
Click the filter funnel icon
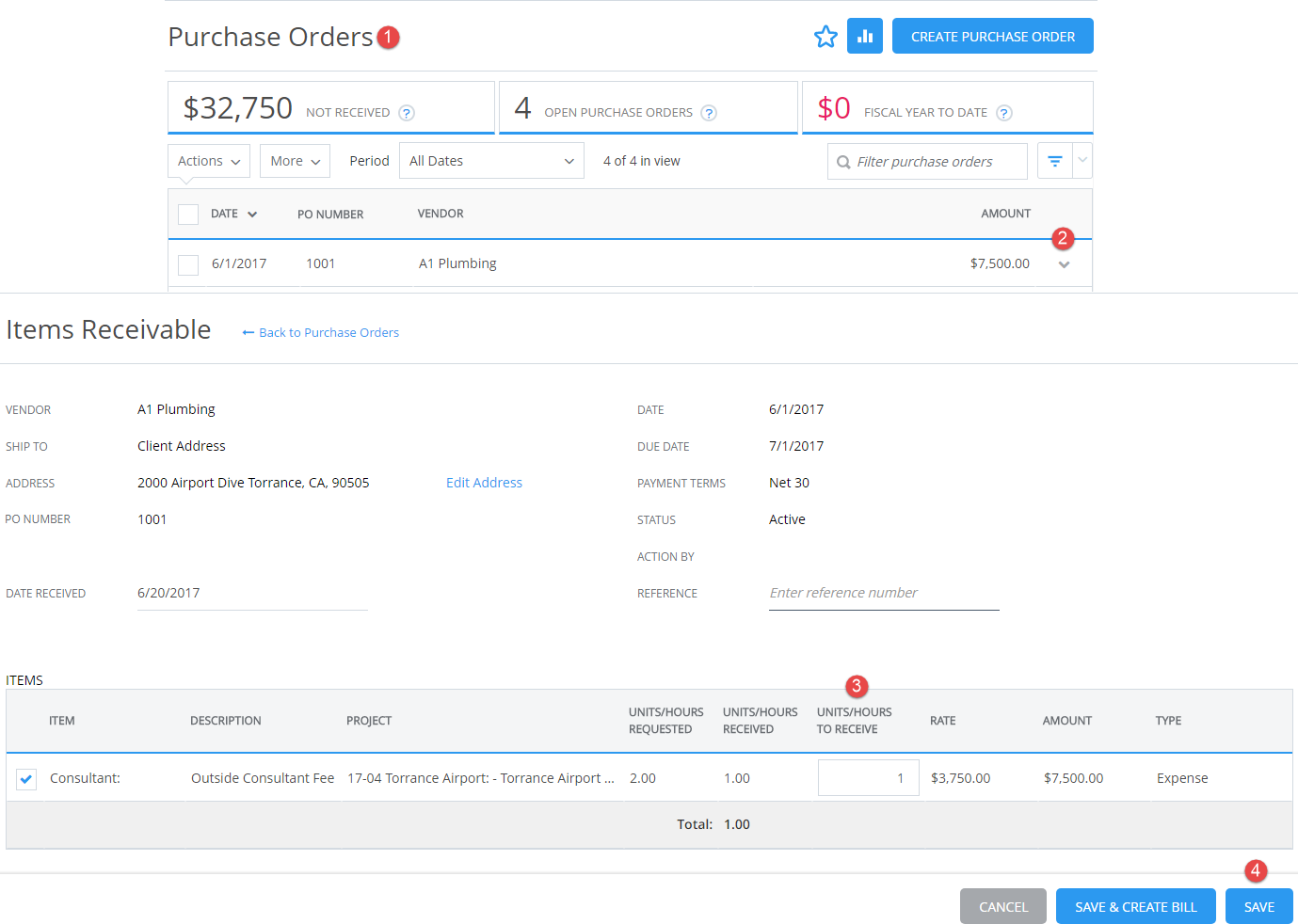(x=1055, y=161)
